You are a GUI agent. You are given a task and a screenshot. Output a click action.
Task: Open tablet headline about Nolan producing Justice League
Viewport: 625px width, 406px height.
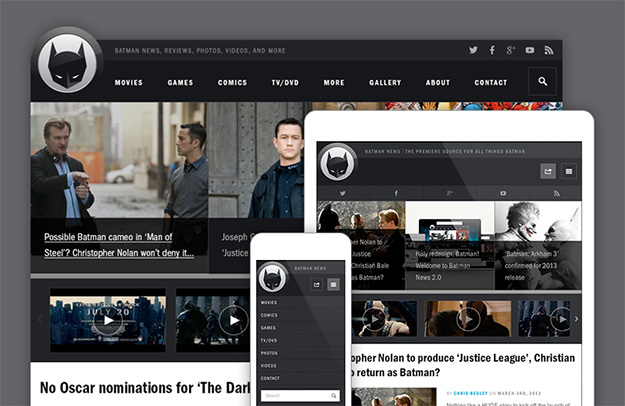pos(462,365)
